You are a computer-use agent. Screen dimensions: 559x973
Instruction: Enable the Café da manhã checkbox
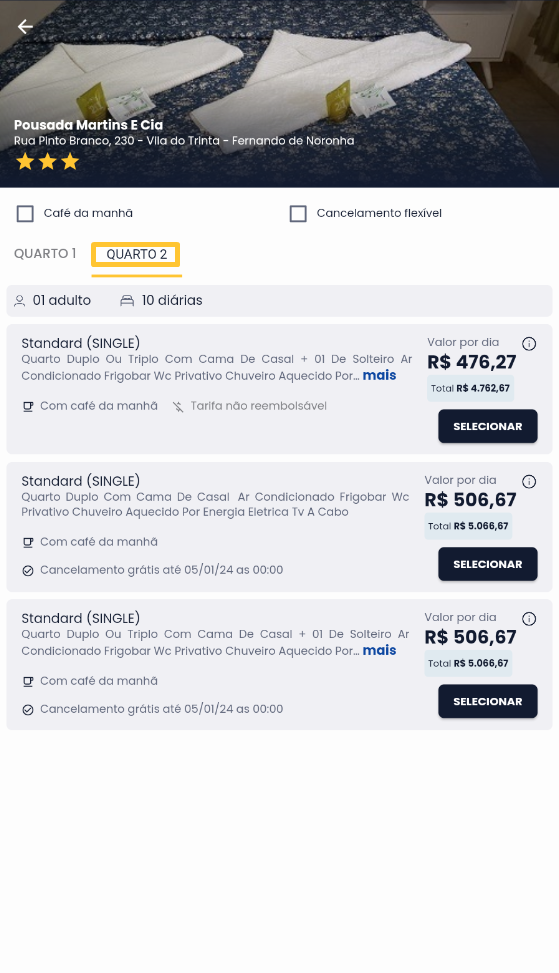coord(25,213)
